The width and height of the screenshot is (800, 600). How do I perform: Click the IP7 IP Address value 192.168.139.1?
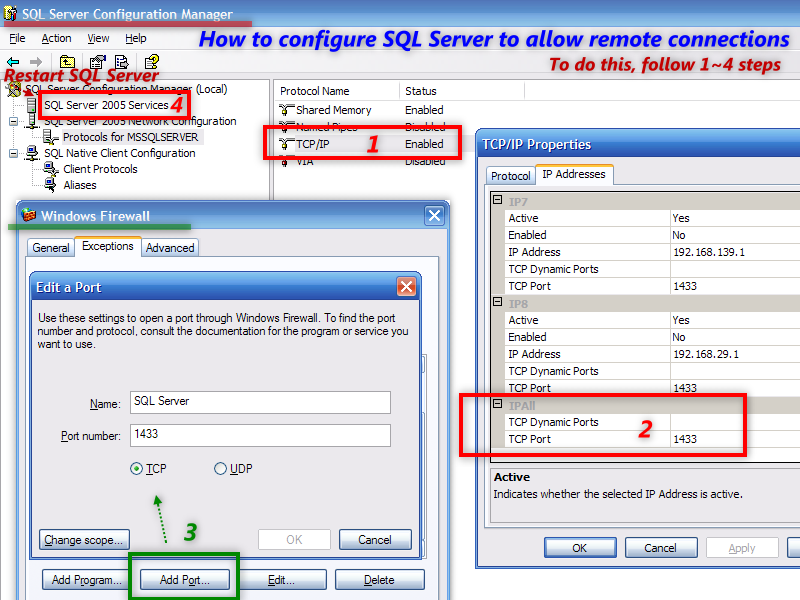tap(709, 252)
